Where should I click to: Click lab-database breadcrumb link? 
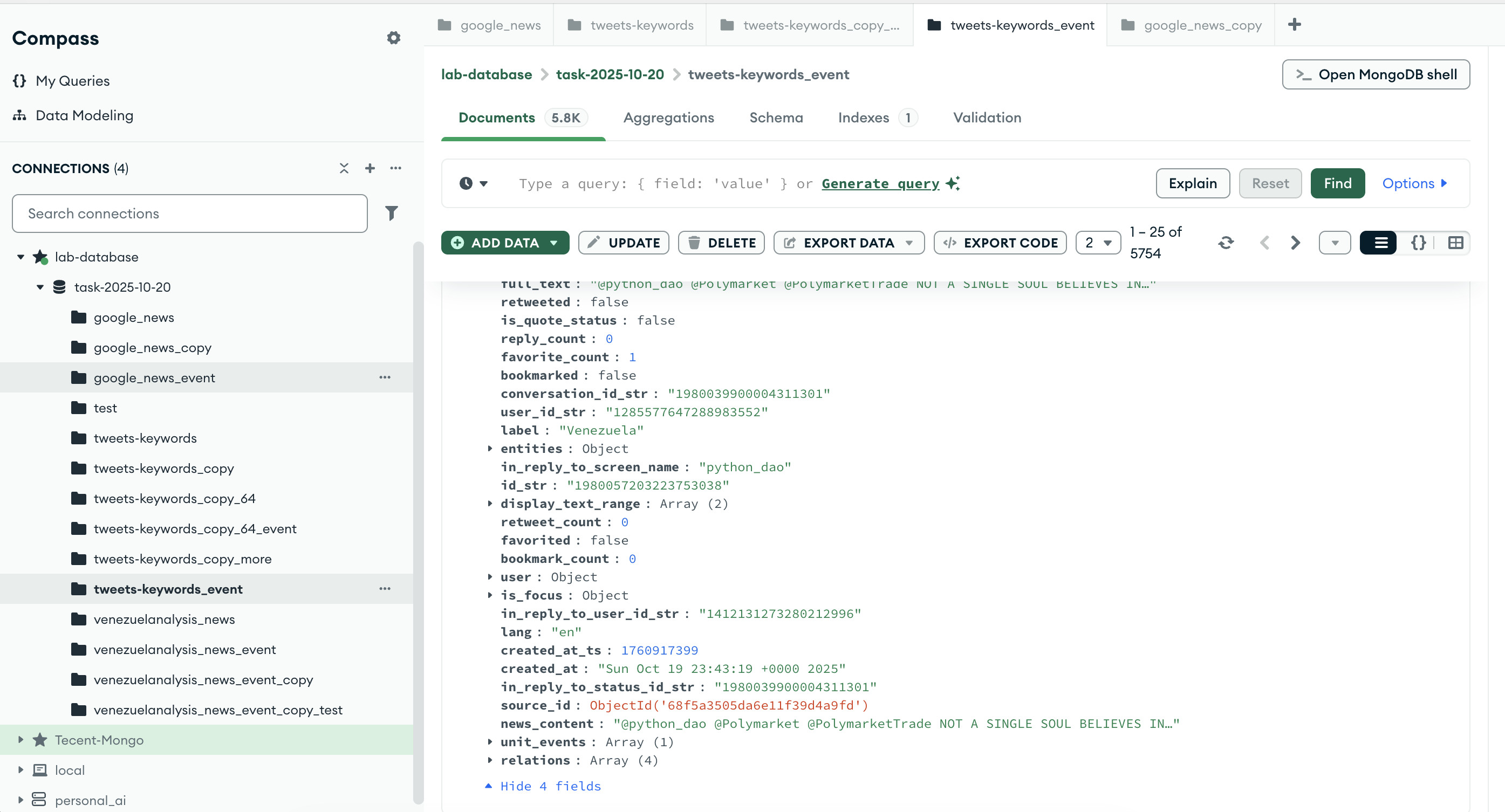(x=486, y=74)
